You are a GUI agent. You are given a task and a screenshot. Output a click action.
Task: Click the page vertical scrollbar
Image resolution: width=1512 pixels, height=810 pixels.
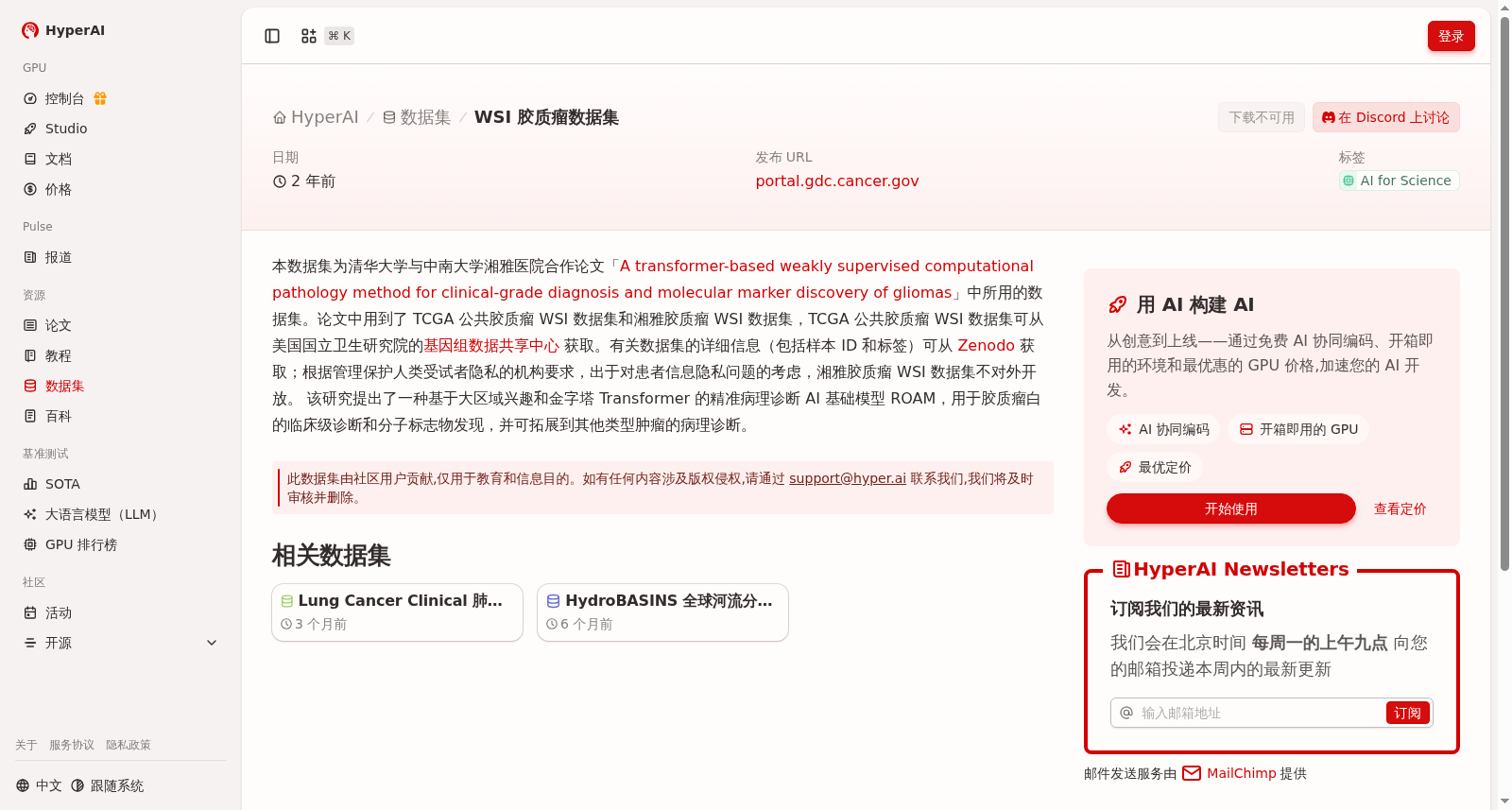click(x=1504, y=293)
